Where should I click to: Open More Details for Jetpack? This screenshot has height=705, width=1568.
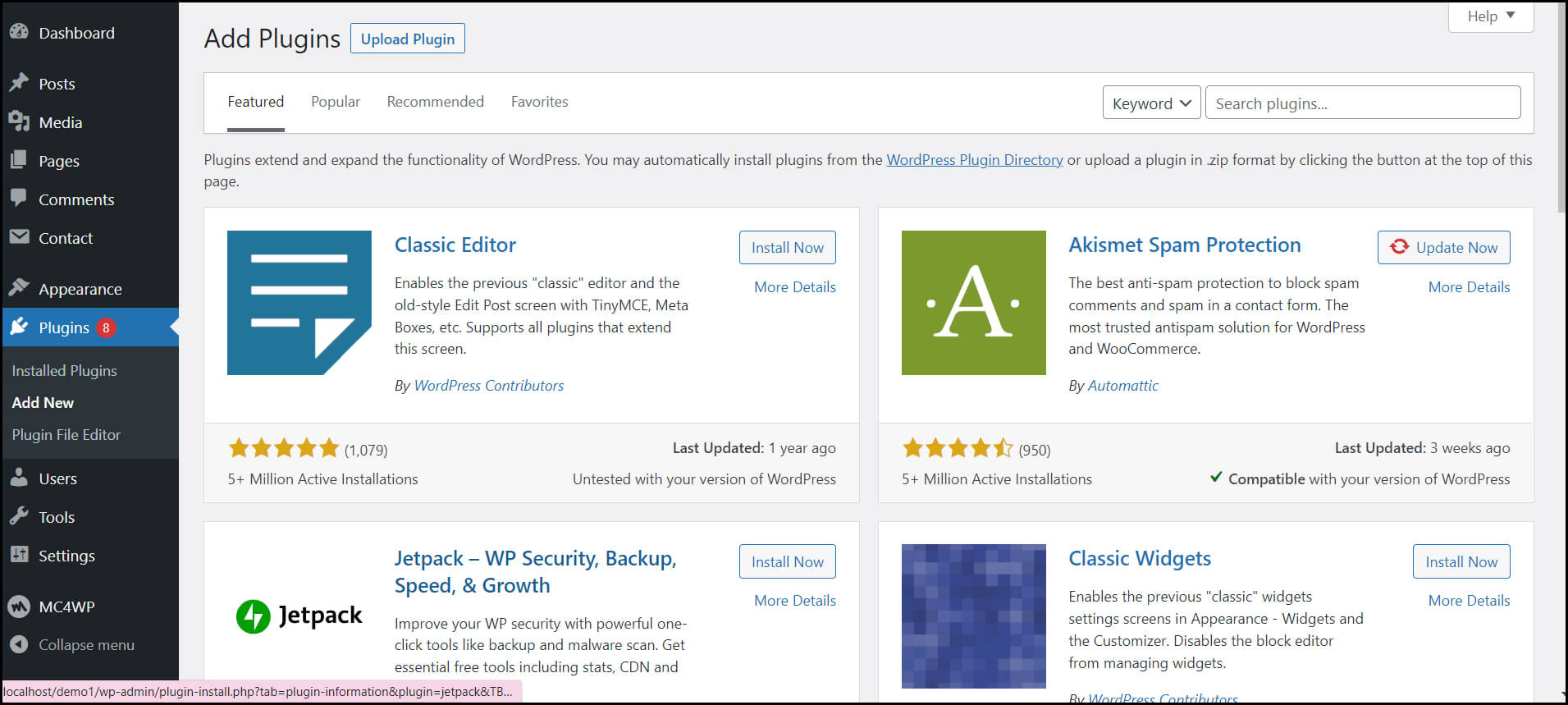[x=795, y=601]
